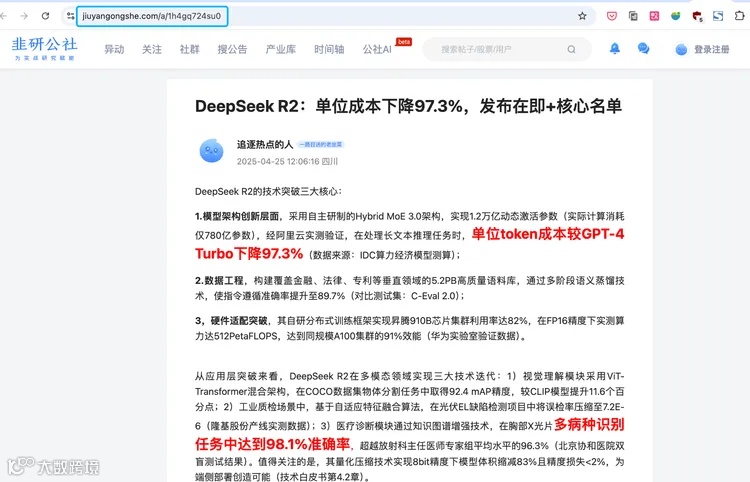Open the 异动 navigation item
This screenshot has width=750, height=482.
114,49
